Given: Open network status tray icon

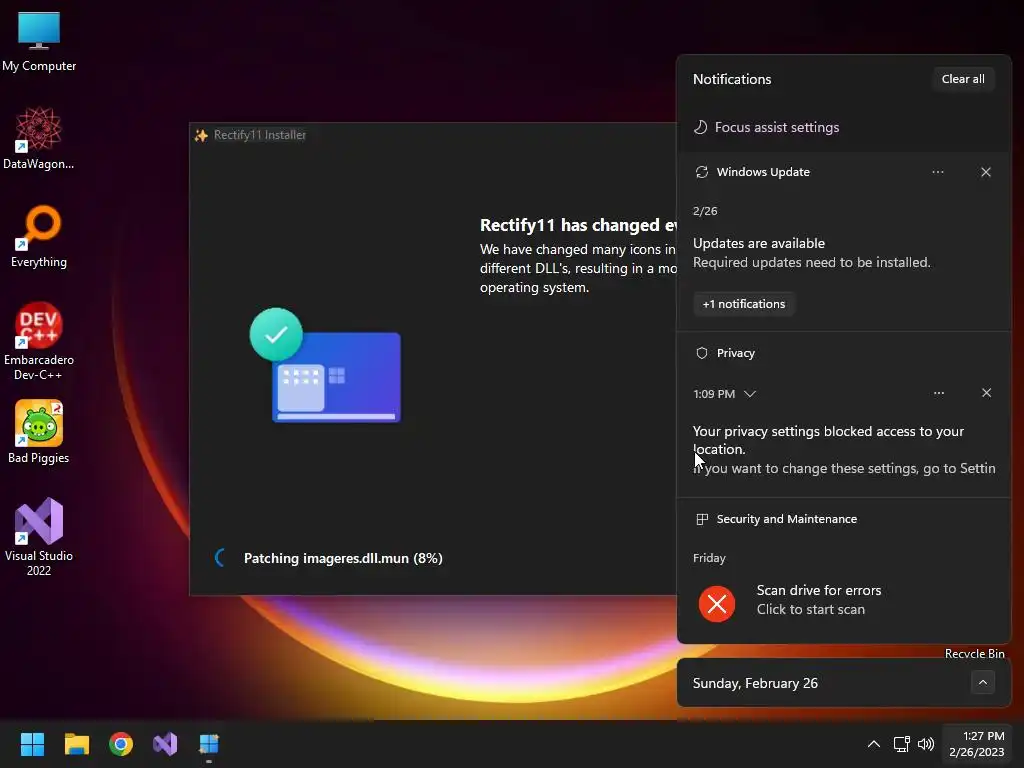Looking at the screenshot, I should coord(902,744).
